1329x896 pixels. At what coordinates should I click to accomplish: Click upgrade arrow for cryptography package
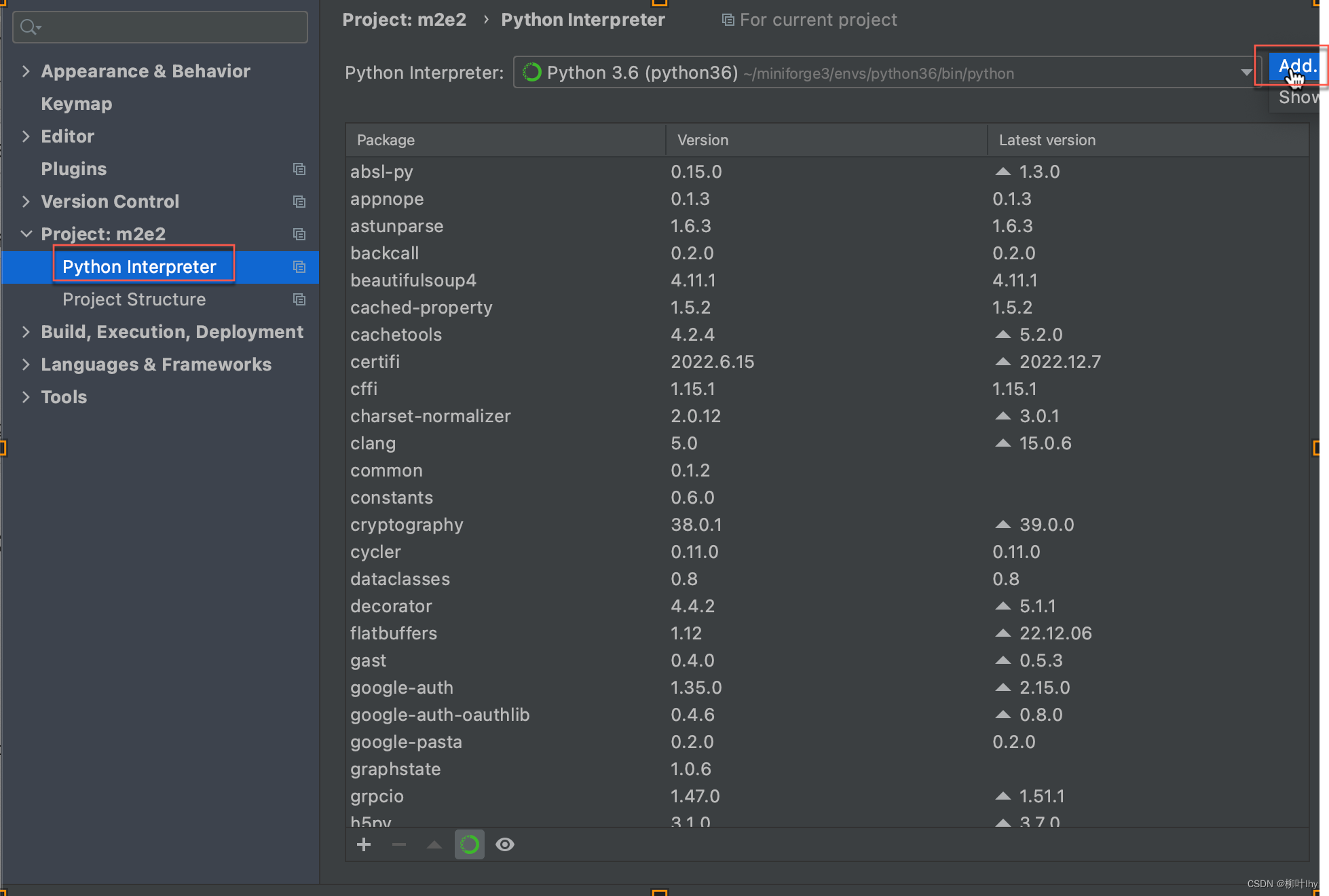pyautogui.click(x=1003, y=525)
